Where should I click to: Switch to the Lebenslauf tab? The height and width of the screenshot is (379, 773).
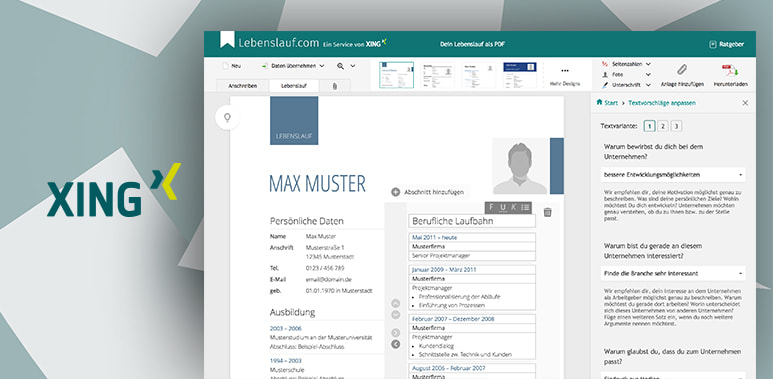coord(294,86)
